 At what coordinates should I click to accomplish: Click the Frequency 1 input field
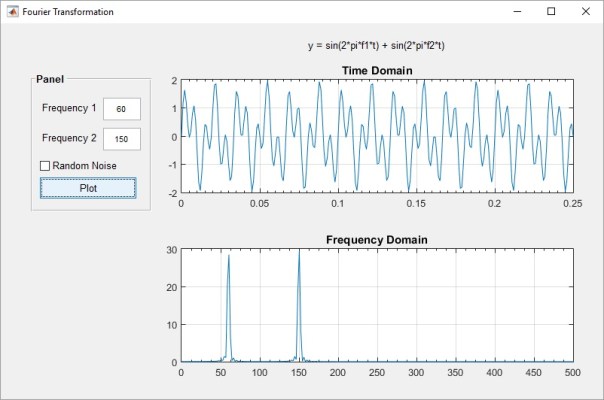coord(121,108)
